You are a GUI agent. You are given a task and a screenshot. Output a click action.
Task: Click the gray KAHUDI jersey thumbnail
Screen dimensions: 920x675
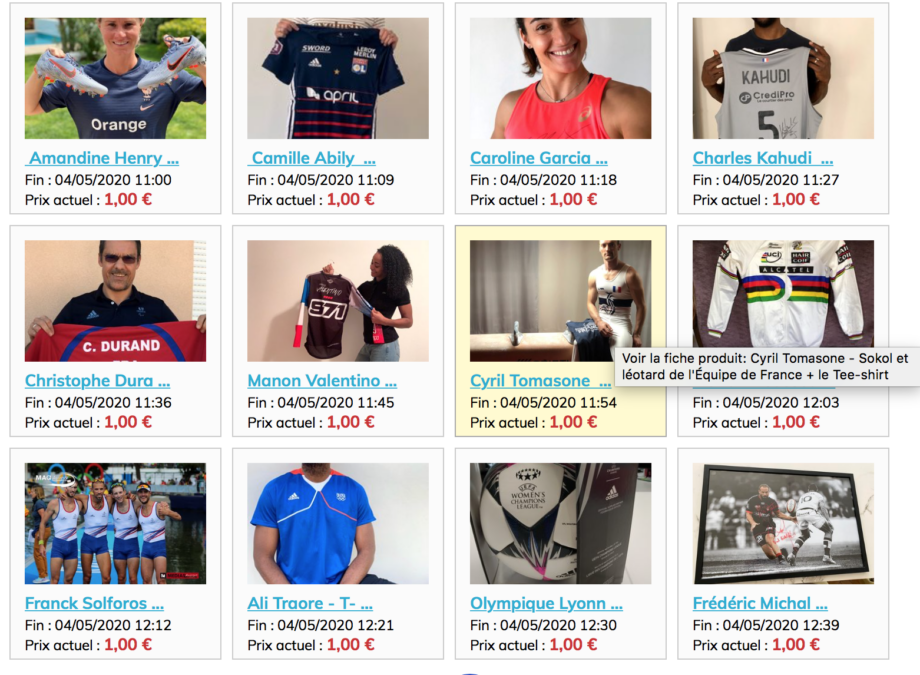point(783,78)
